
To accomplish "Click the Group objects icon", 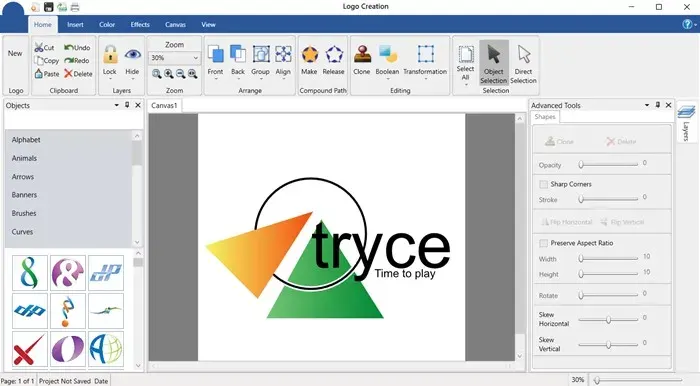I will click(x=261, y=54).
